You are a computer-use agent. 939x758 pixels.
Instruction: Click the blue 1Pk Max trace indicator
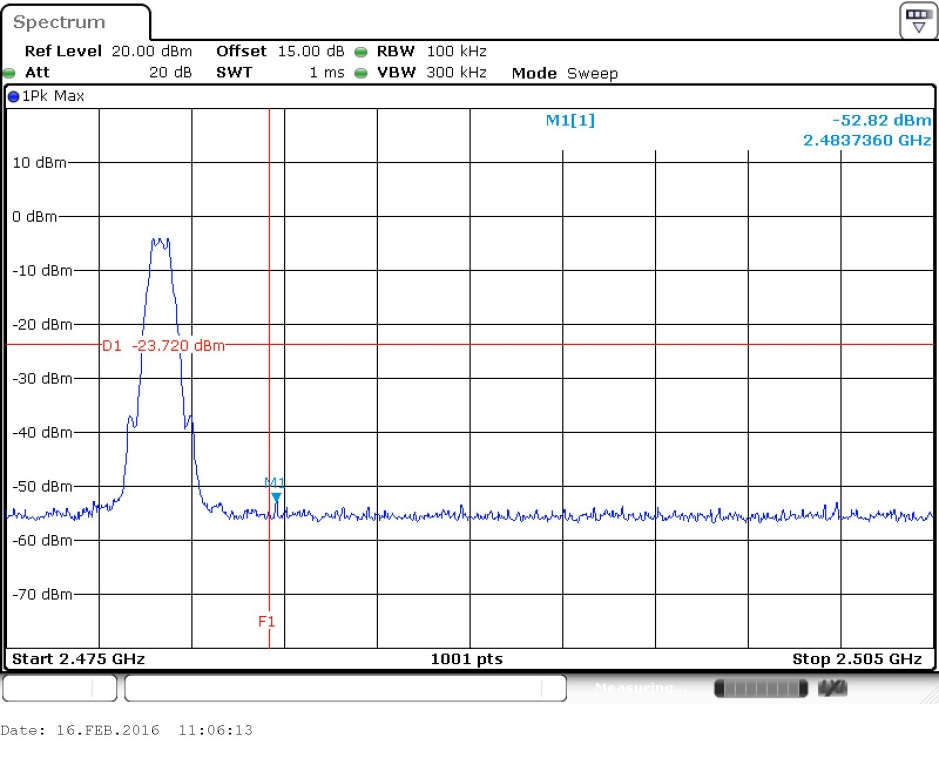(x=13, y=96)
